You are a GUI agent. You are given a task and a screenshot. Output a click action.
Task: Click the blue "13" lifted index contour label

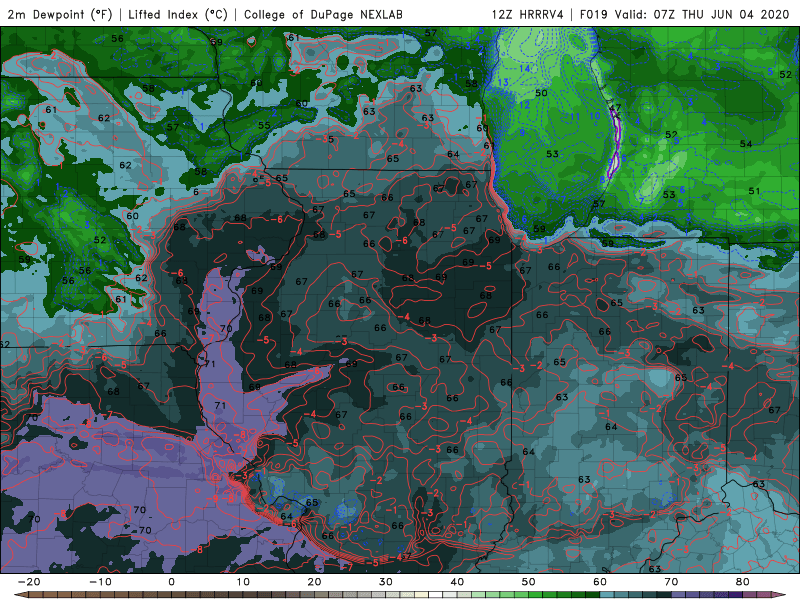[503, 82]
